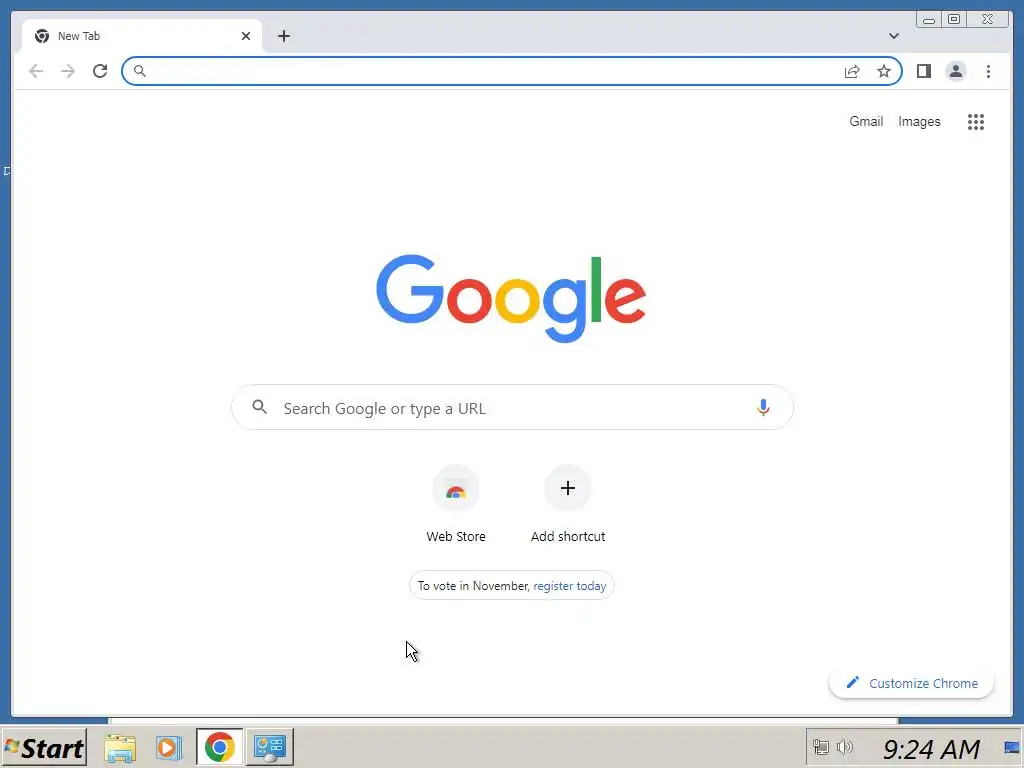Screen dimensions: 1024x768
Task: Click the magnifier in Google search box
Action: 260,408
